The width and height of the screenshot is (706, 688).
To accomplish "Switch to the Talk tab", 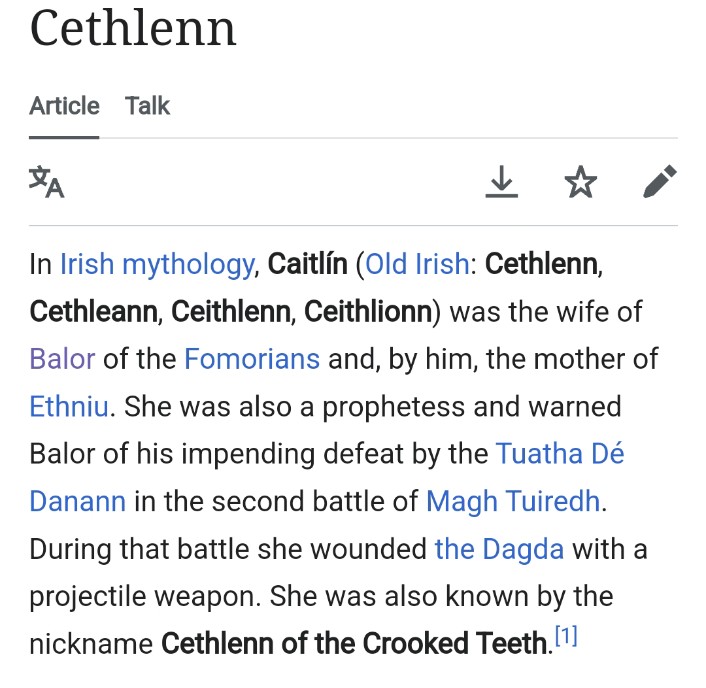I will [147, 106].
